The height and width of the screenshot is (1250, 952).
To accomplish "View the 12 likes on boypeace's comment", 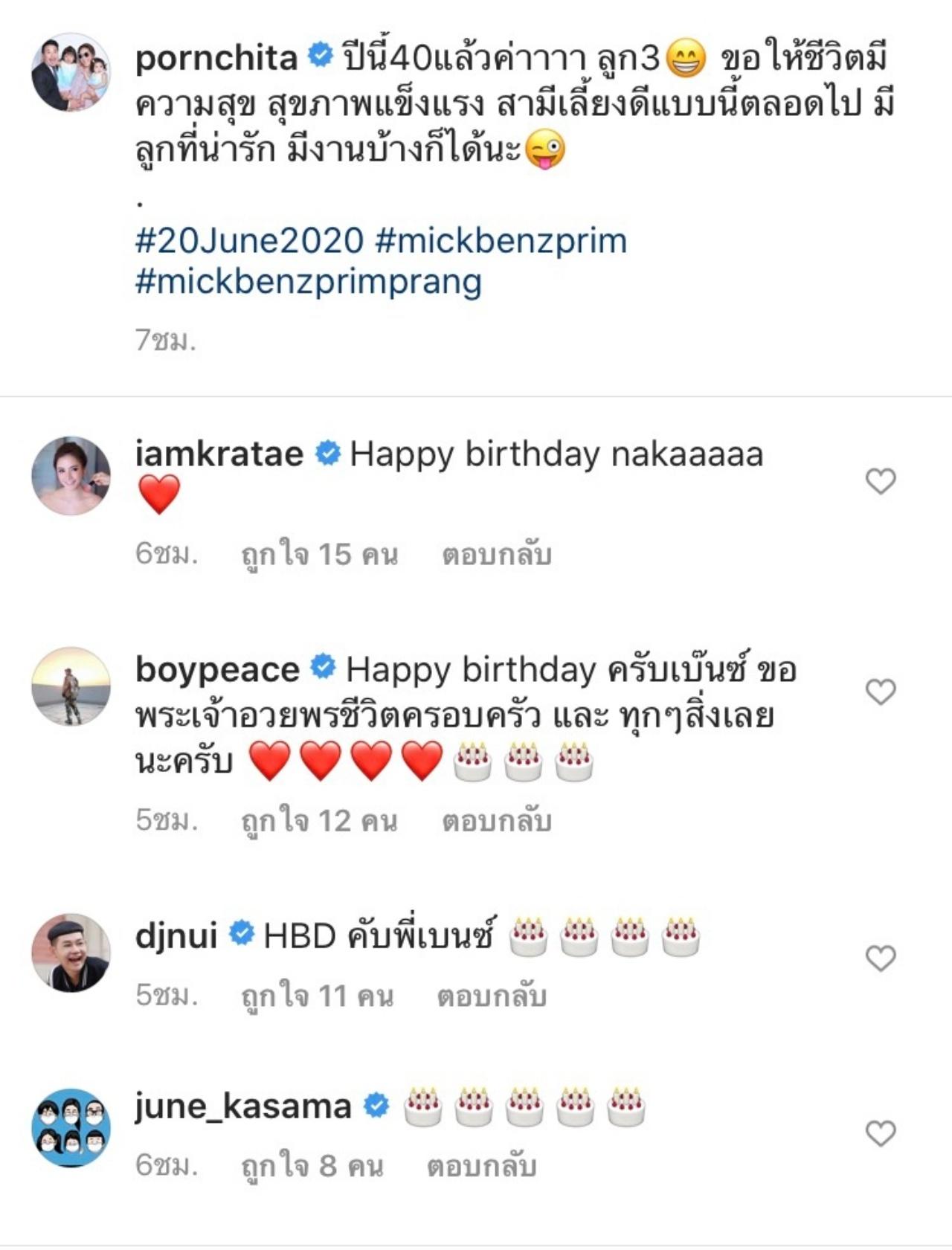I will coord(320,821).
